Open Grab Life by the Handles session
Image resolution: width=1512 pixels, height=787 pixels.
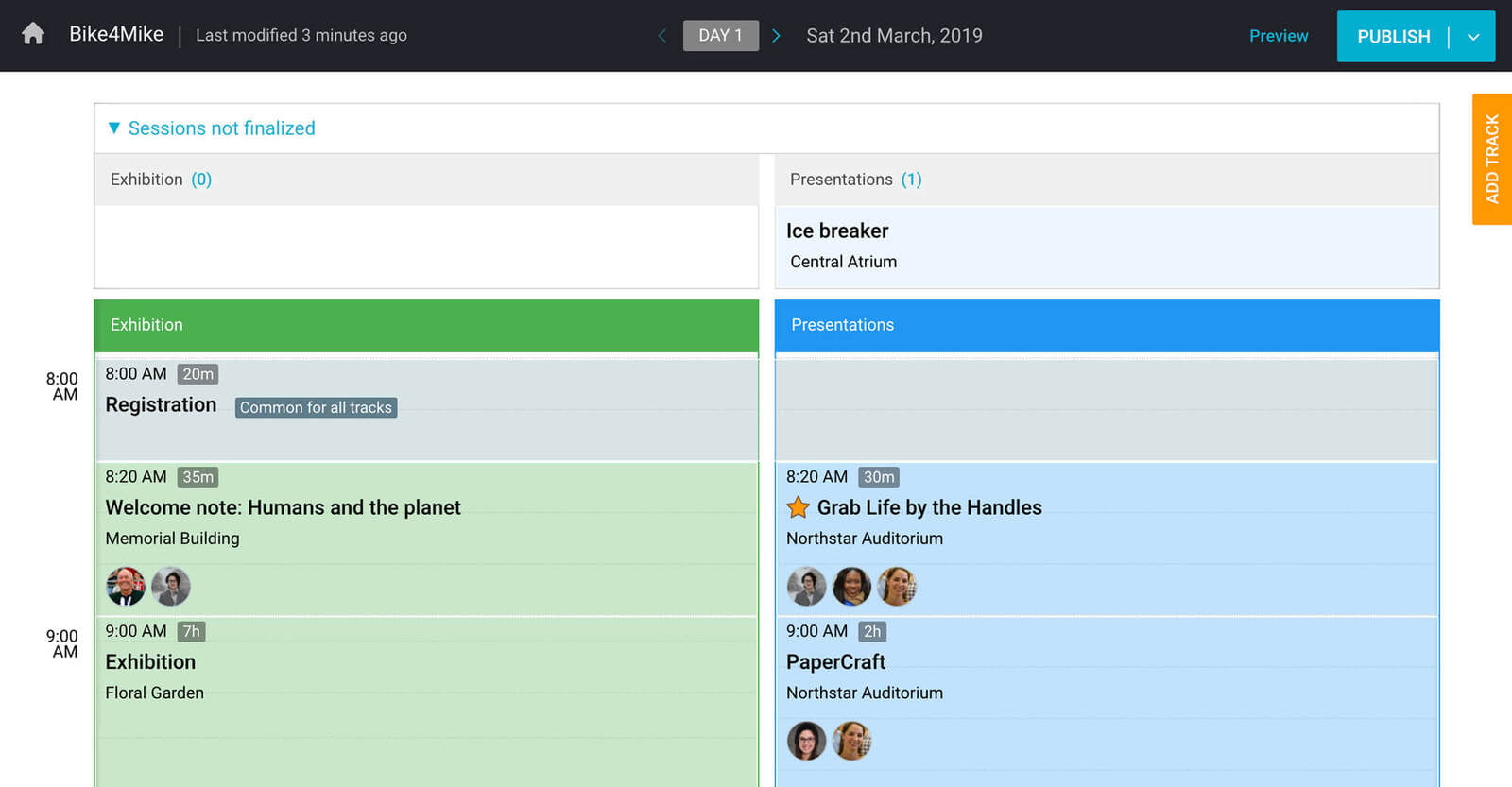(1107, 539)
